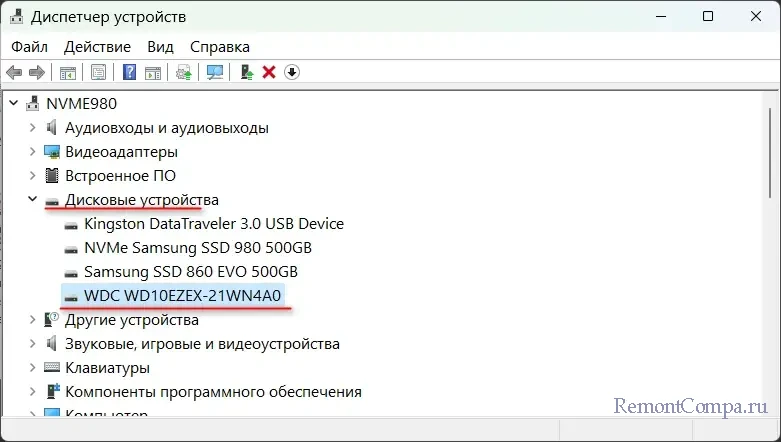Open the Действие menu
This screenshot has height=442, width=781.
pyautogui.click(x=97, y=47)
